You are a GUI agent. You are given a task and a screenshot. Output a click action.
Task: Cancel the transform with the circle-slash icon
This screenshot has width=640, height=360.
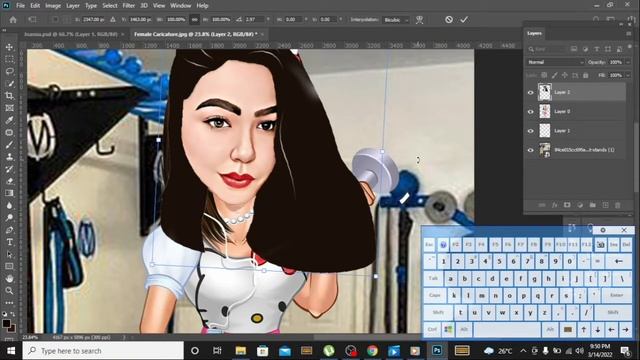(449, 20)
